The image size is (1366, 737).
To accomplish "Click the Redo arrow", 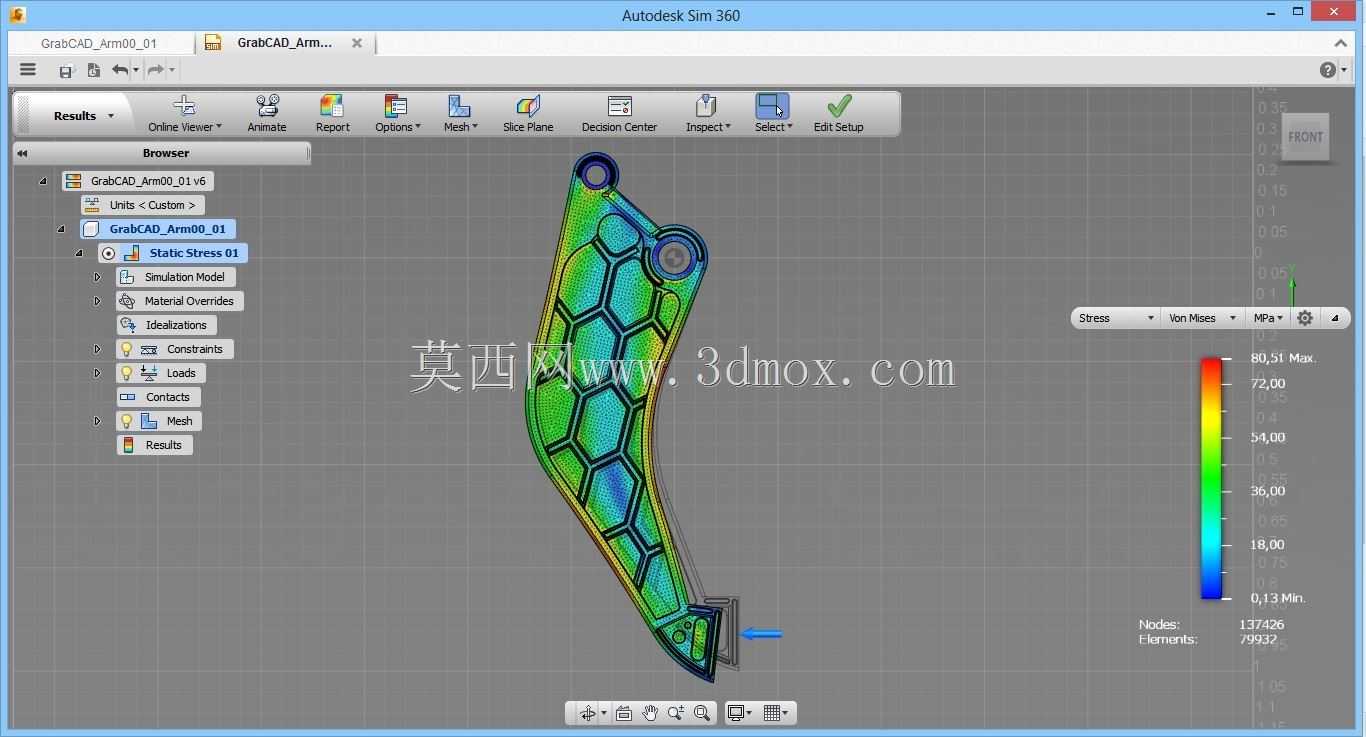I will [x=155, y=70].
